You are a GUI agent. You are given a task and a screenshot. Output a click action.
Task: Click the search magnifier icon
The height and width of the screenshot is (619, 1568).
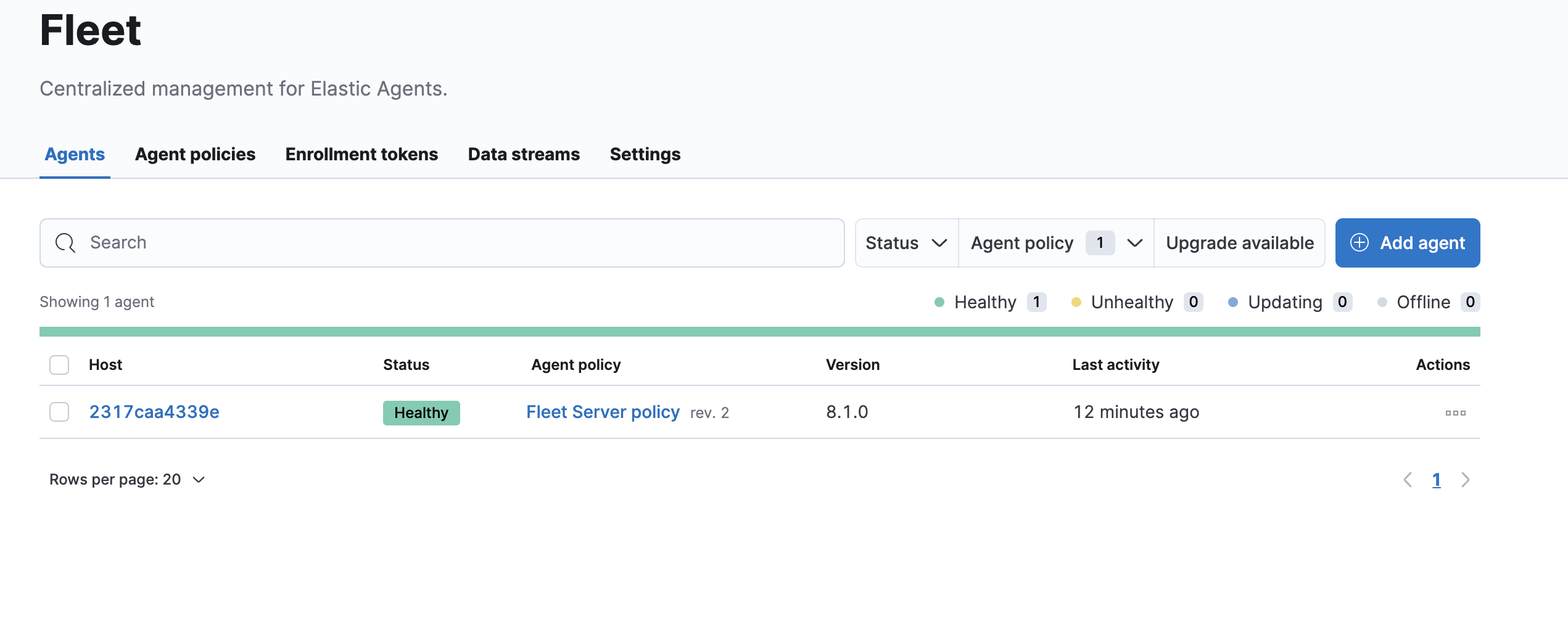[65, 243]
